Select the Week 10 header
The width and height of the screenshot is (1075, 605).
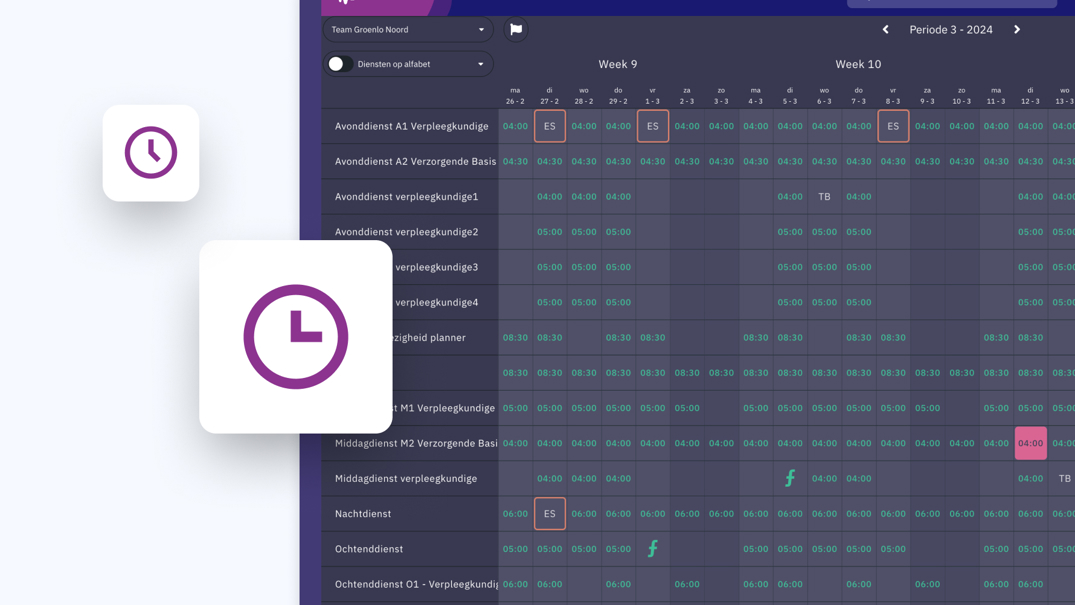click(858, 64)
